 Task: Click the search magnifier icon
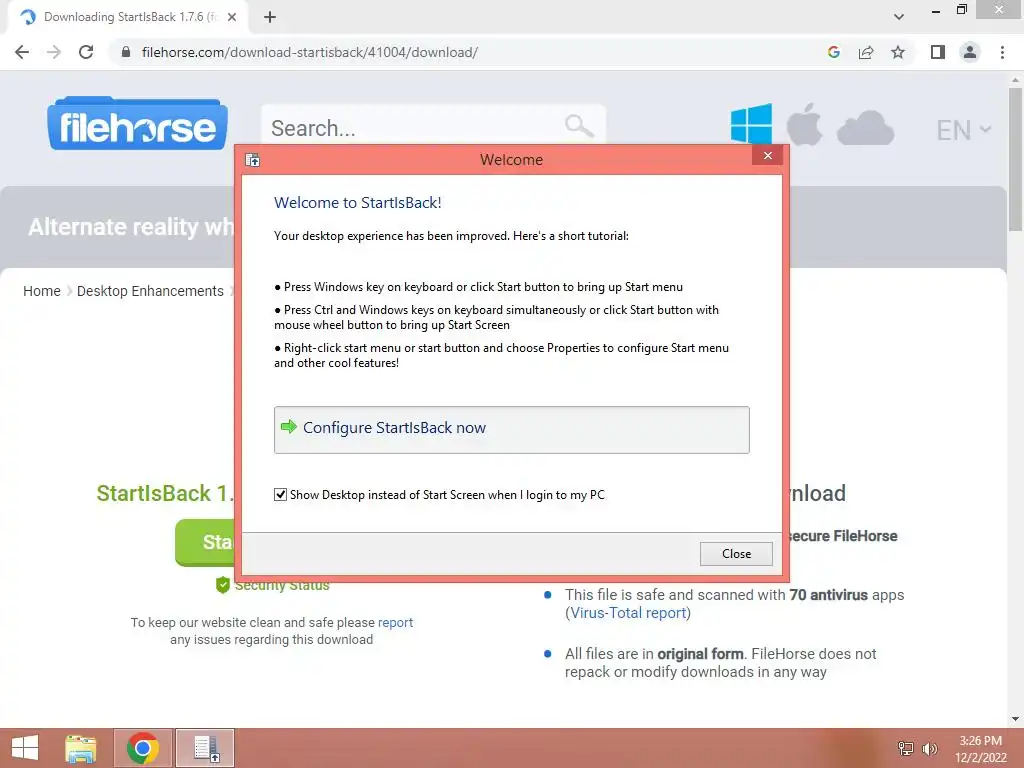[579, 125]
